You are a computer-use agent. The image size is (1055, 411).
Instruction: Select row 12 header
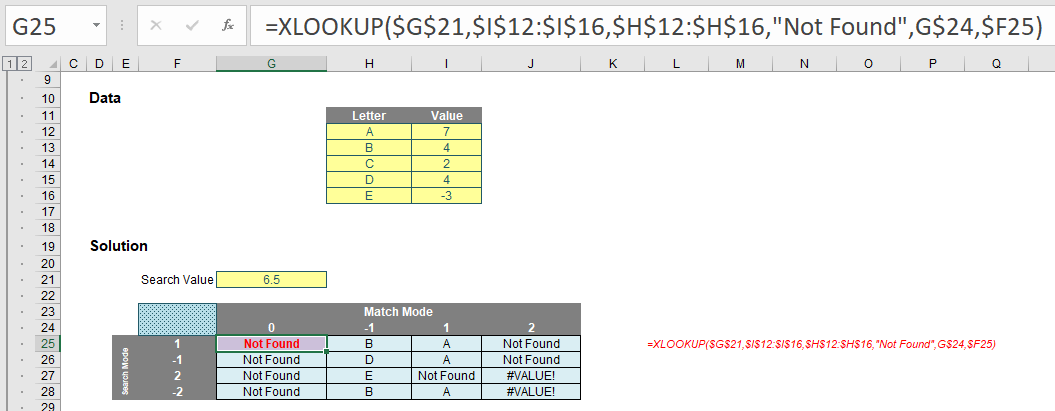click(47, 131)
